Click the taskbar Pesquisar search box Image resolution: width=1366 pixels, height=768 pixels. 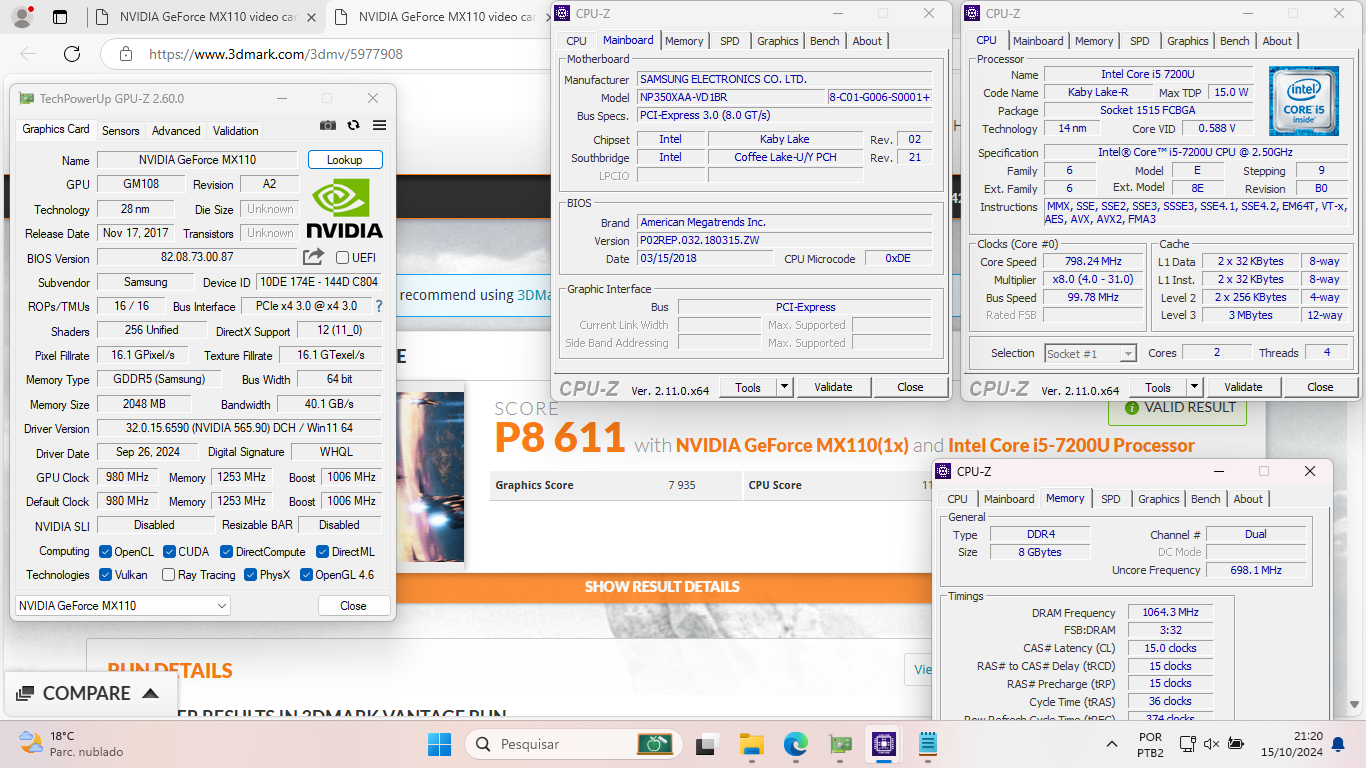574,744
